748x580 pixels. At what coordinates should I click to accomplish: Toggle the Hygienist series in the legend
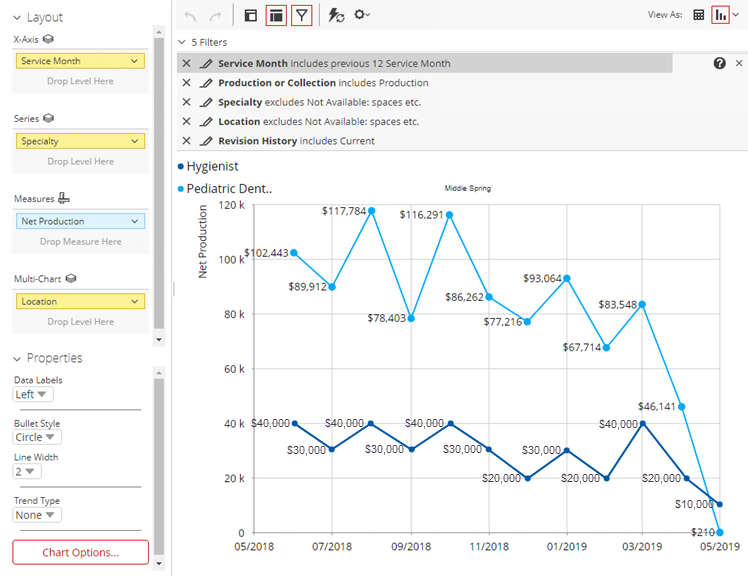click(x=212, y=166)
